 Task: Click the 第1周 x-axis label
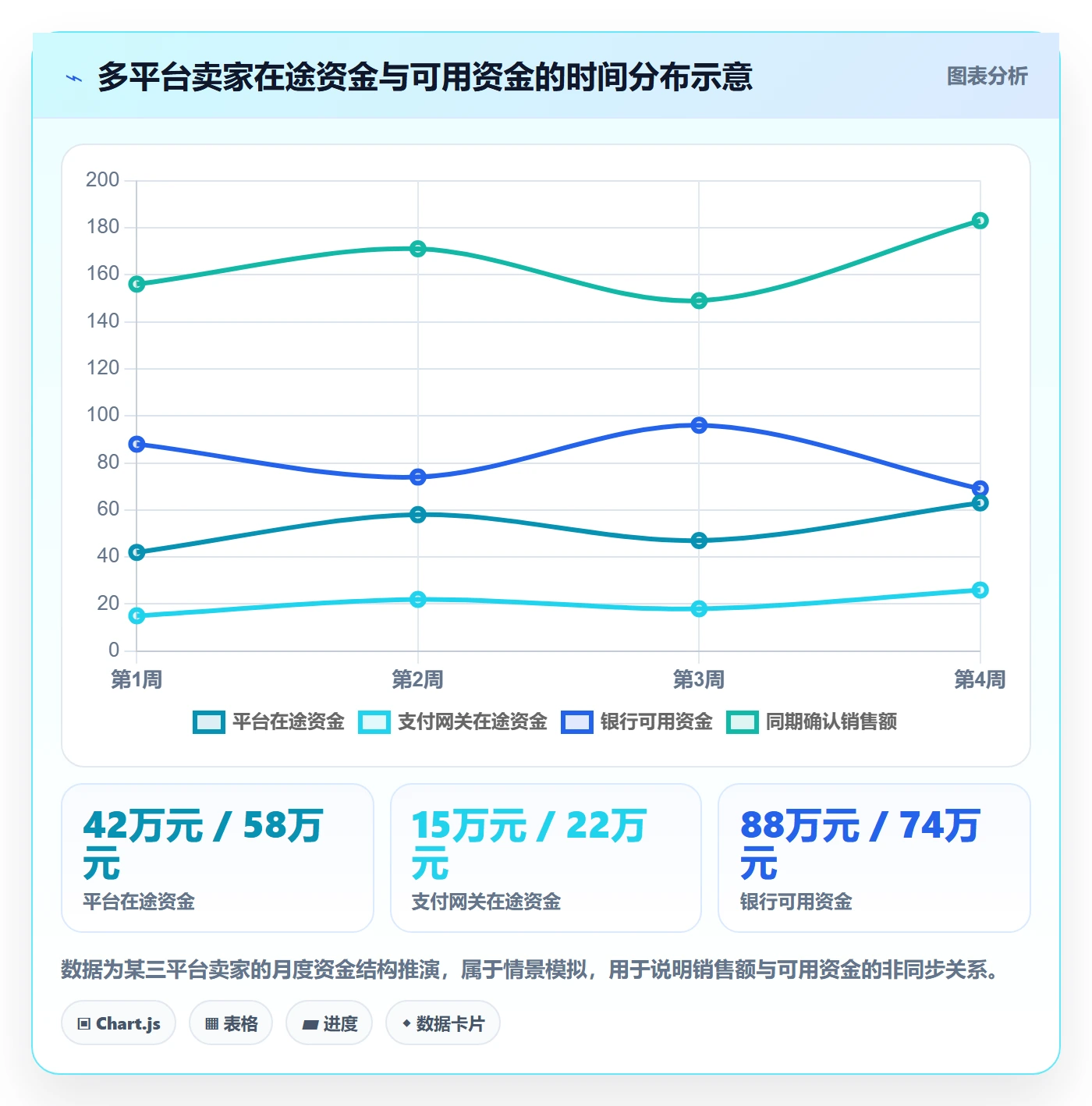click(x=136, y=679)
